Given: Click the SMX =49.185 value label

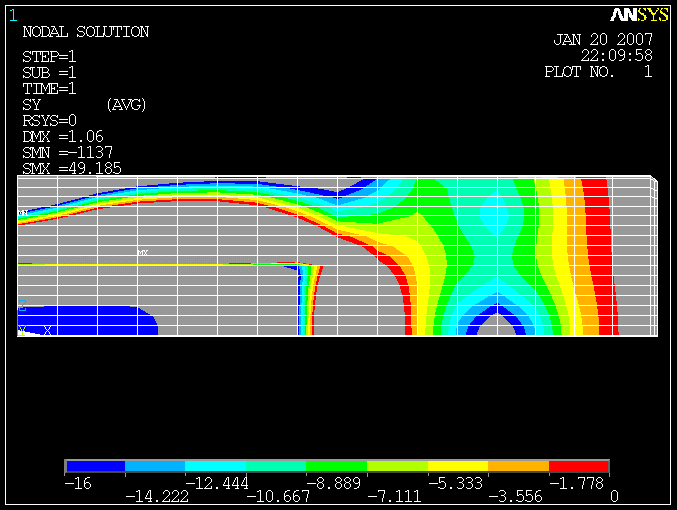Looking at the screenshot, I should [x=72, y=169].
